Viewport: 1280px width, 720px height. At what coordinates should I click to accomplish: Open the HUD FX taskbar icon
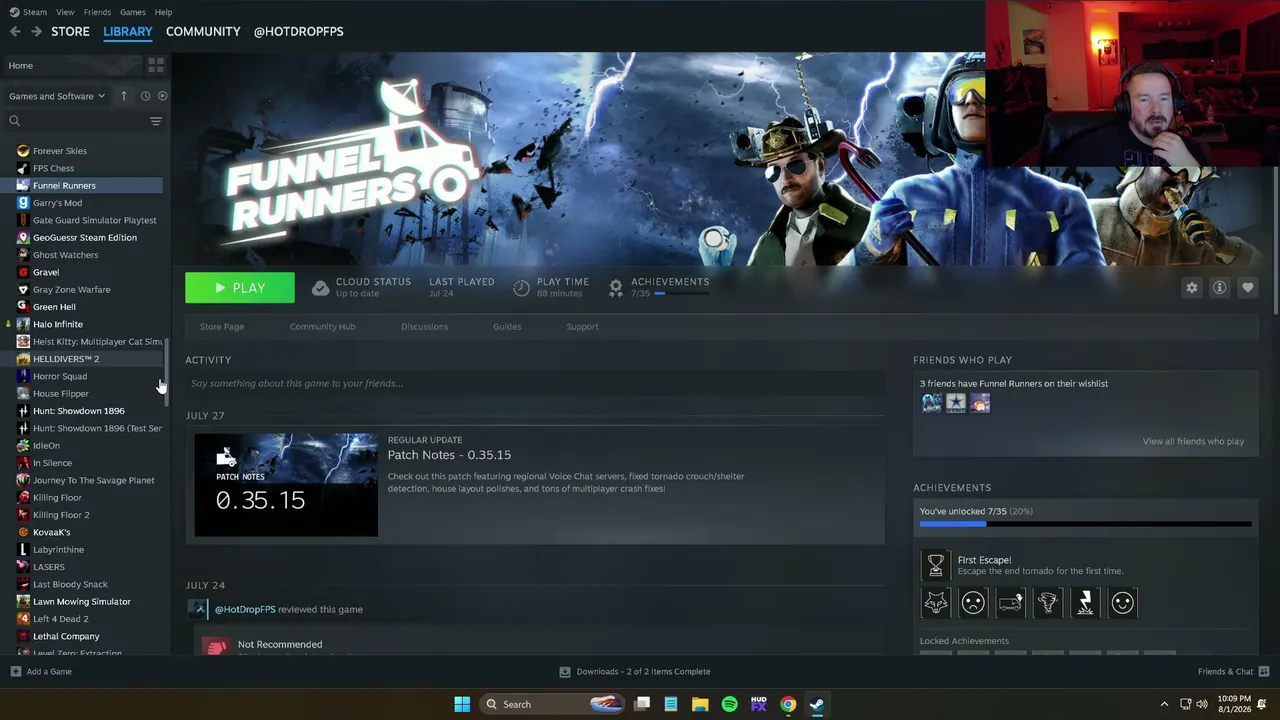pyautogui.click(x=758, y=704)
